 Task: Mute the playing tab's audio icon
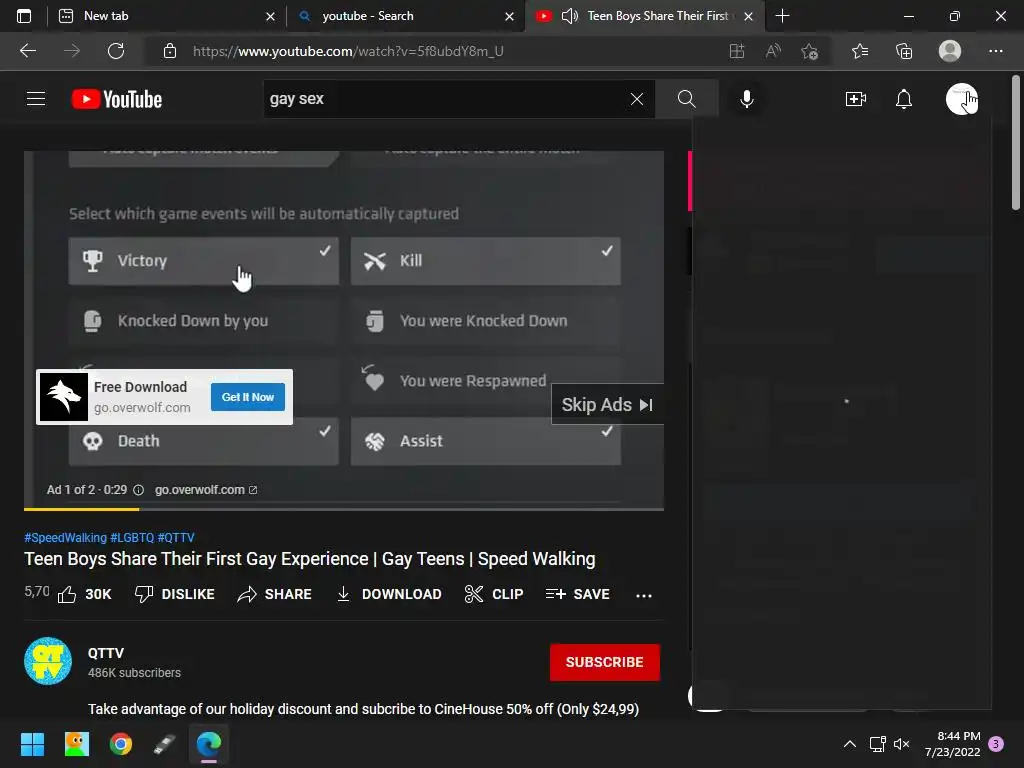[569, 16]
